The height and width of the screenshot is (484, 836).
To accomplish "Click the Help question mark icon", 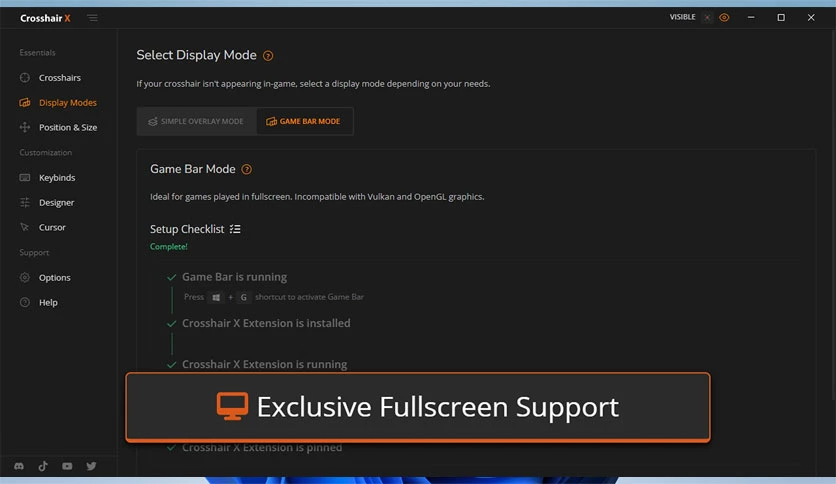I will 25,302.
